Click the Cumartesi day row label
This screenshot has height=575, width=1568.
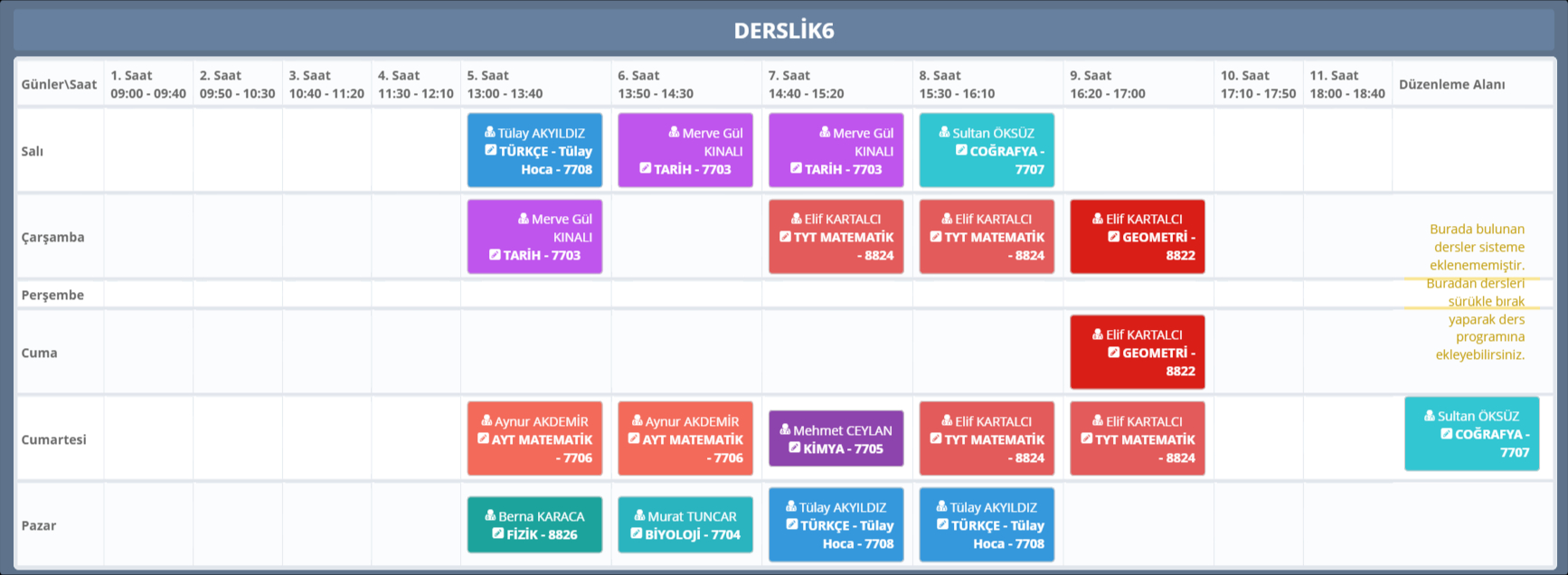click(x=54, y=439)
